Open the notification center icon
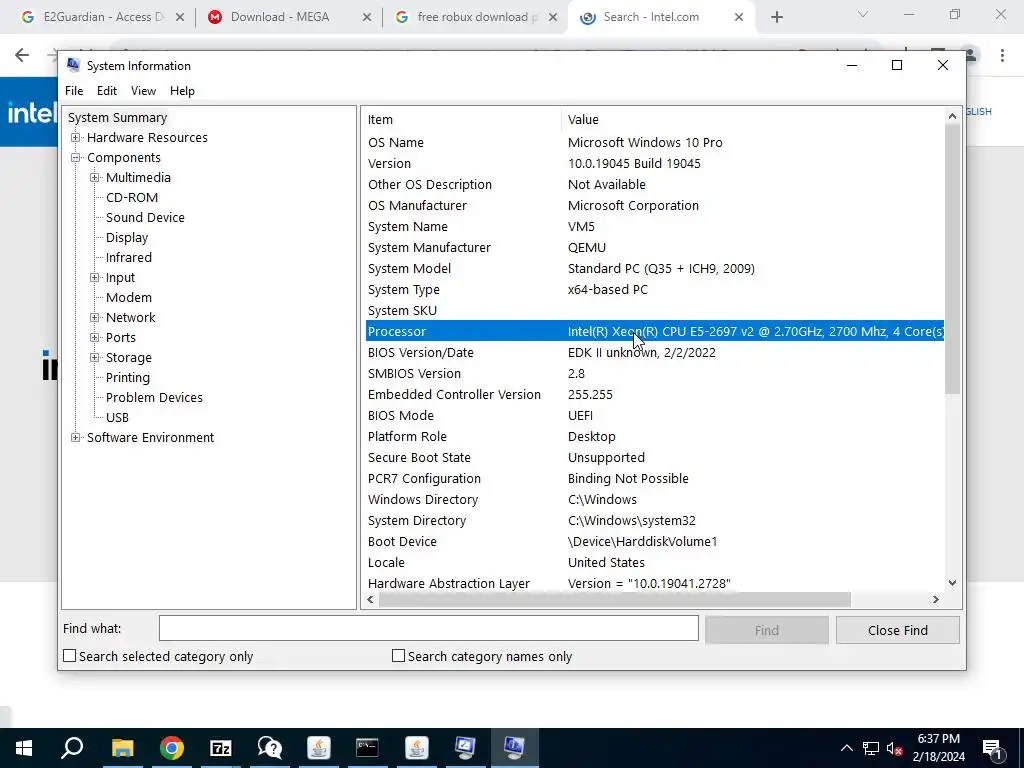 click(x=992, y=748)
